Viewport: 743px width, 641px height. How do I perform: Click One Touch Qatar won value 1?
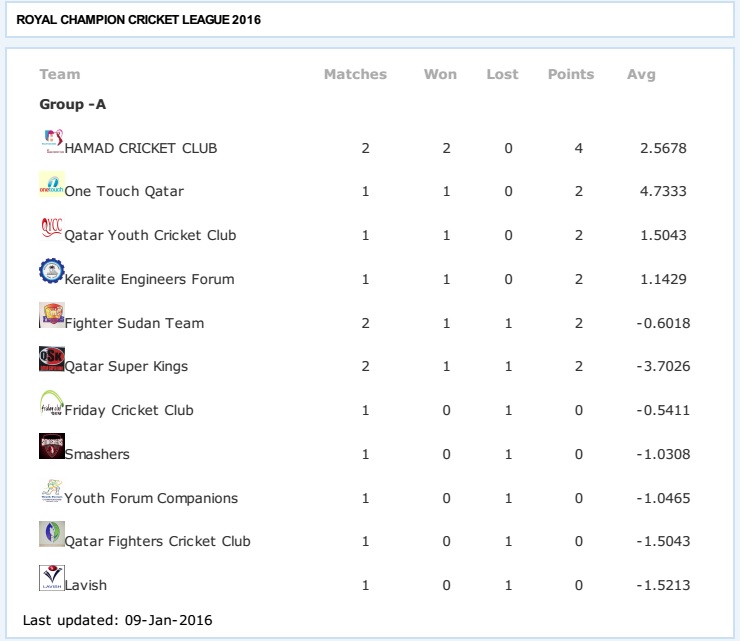446,191
